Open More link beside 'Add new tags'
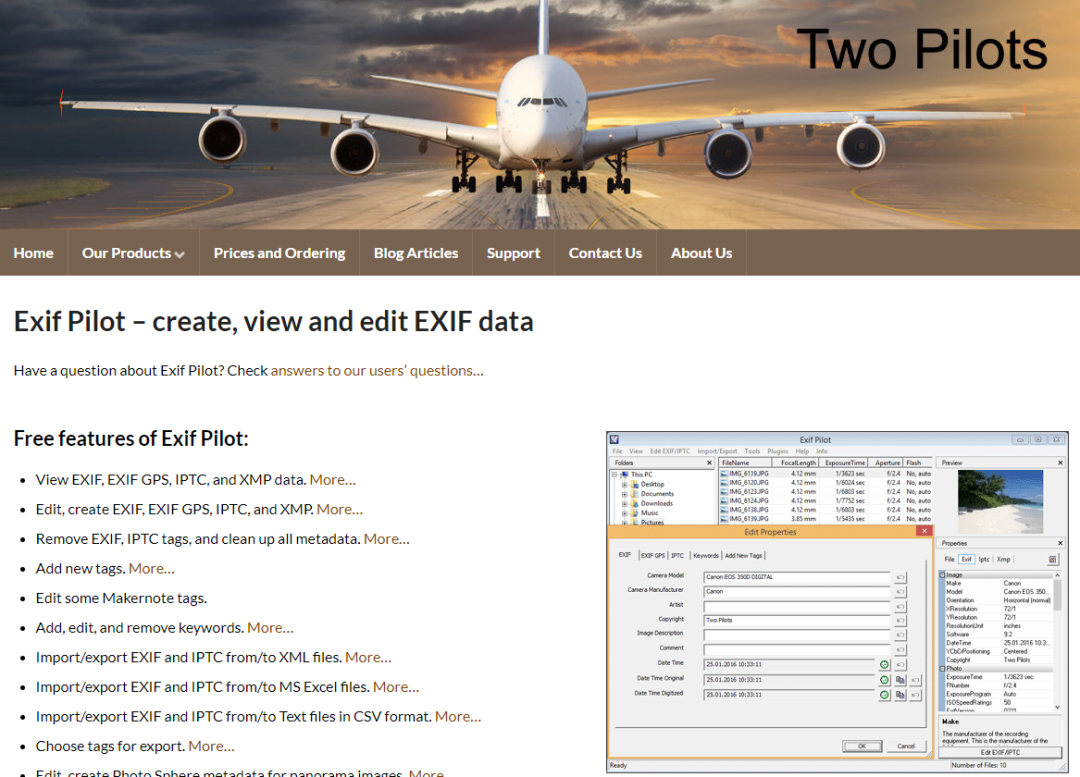This screenshot has height=777, width=1080. [x=152, y=568]
